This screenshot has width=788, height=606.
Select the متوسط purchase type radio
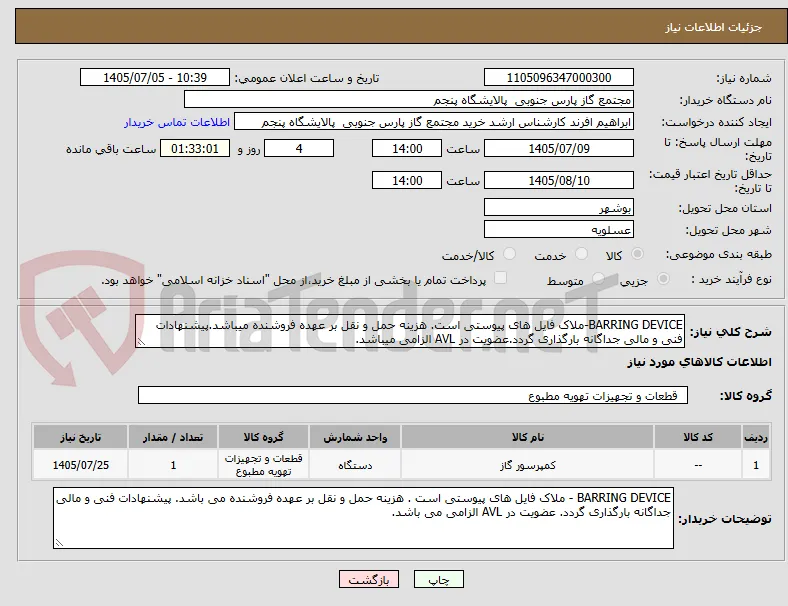(598, 279)
